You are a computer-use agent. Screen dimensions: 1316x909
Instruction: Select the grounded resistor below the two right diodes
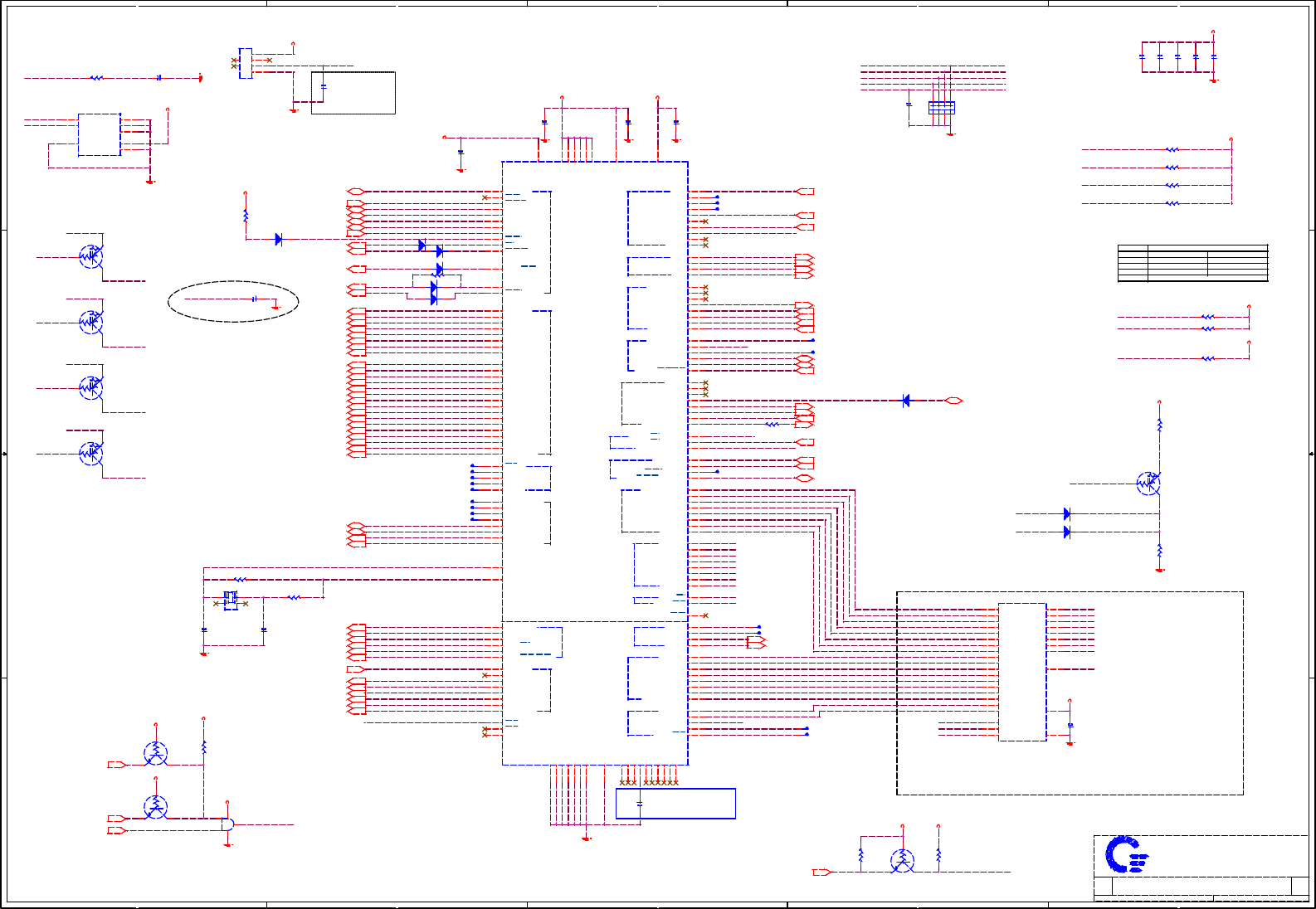click(x=1160, y=551)
